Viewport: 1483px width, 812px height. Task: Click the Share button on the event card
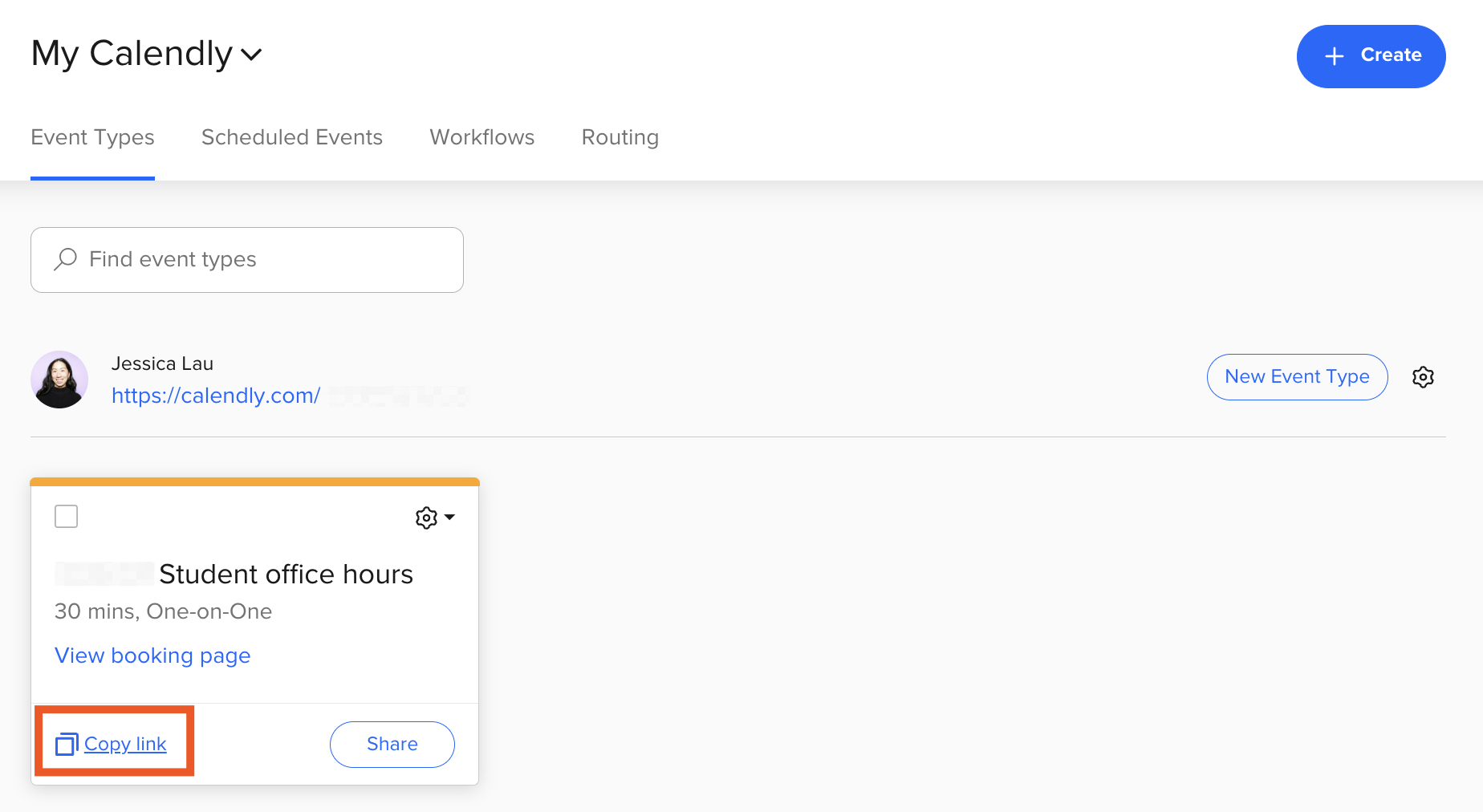(x=392, y=745)
